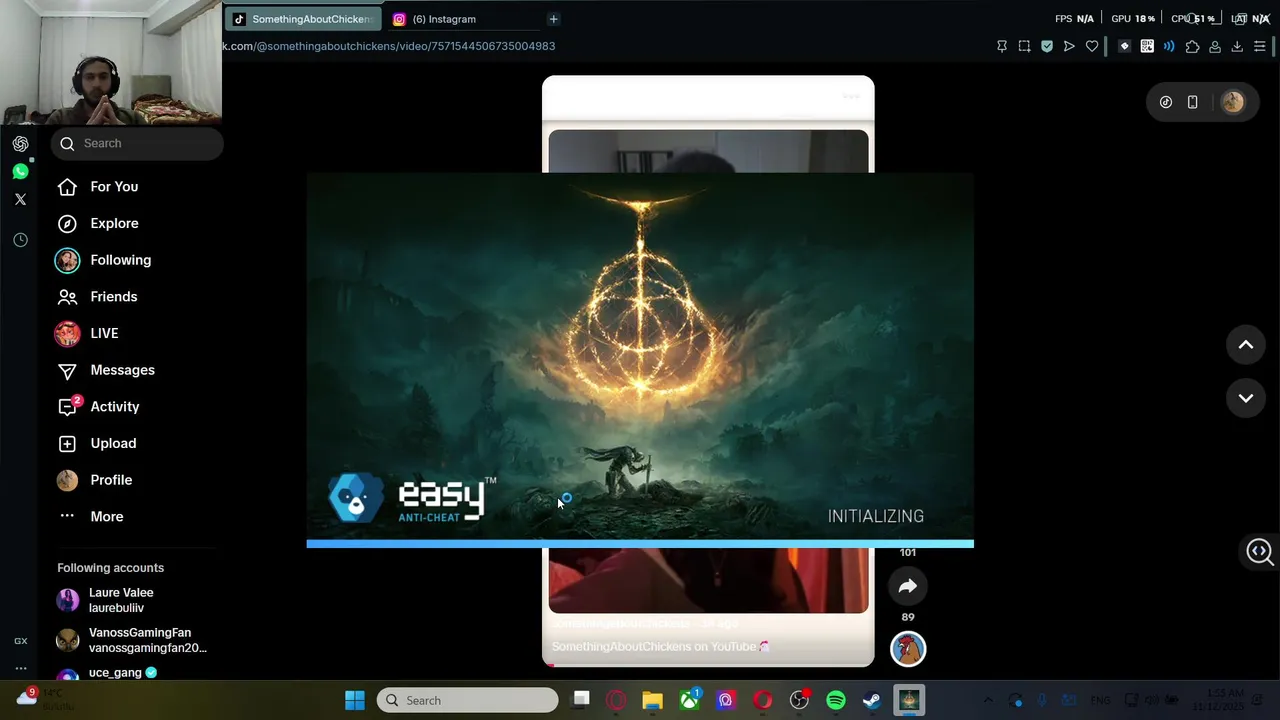Click the browser address bar URL

[x=389, y=46]
